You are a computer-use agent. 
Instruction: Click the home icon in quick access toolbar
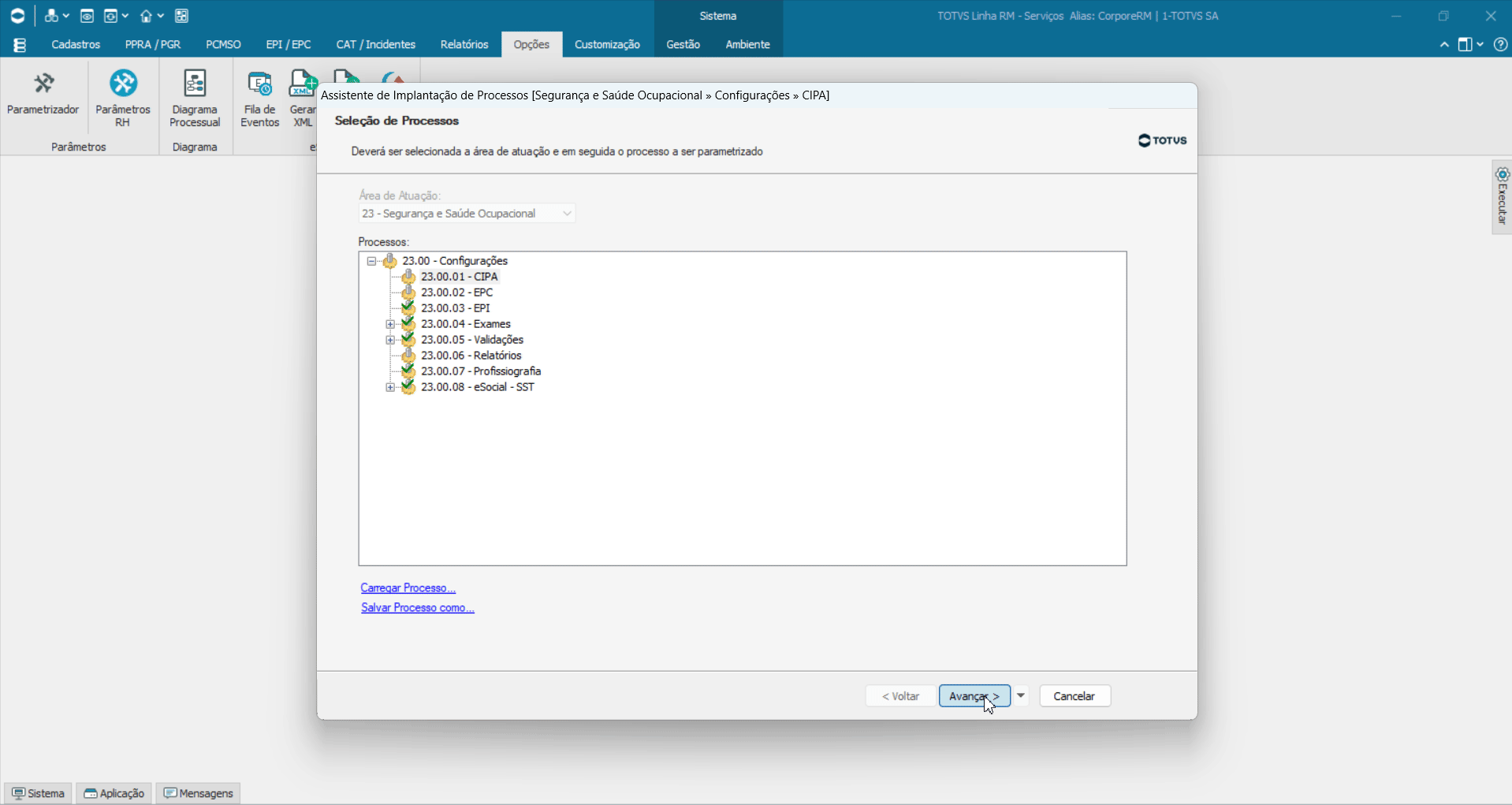click(146, 16)
